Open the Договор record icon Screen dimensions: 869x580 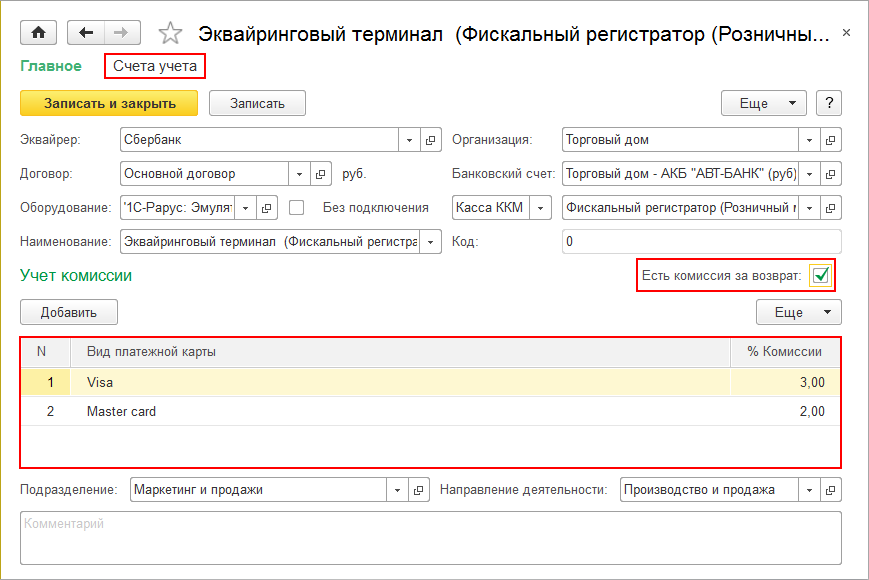(x=321, y=174)
